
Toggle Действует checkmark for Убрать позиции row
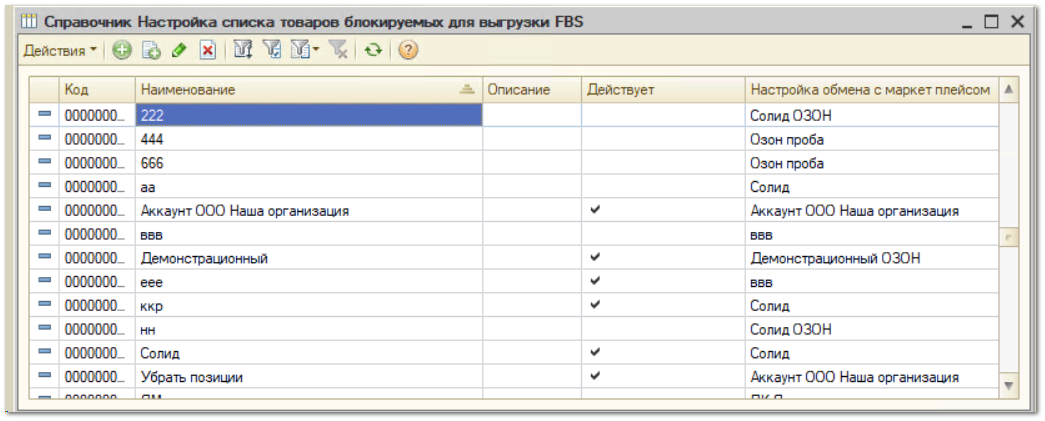596,376
